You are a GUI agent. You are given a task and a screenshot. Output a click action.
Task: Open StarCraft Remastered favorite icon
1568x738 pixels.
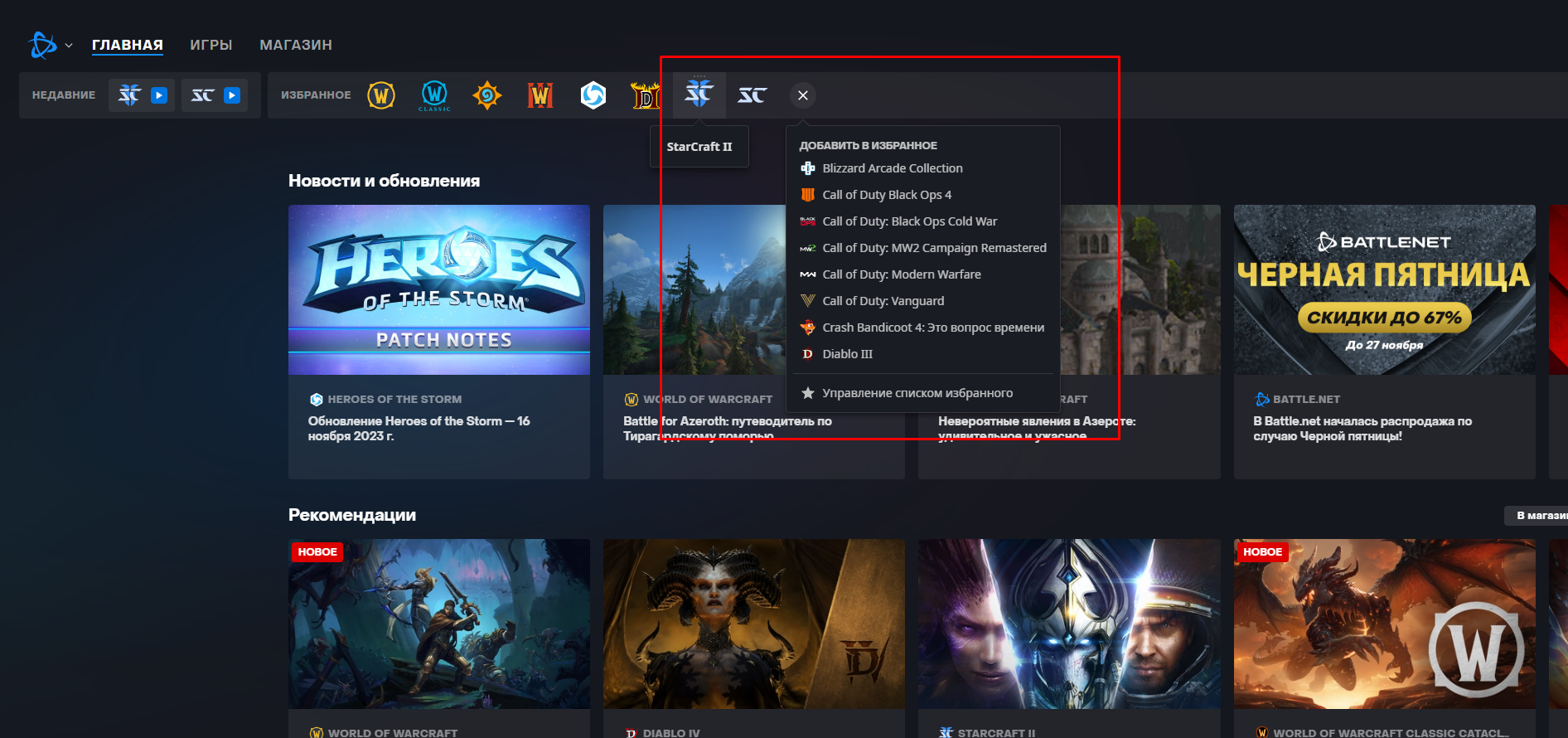[x=753, y=95]
